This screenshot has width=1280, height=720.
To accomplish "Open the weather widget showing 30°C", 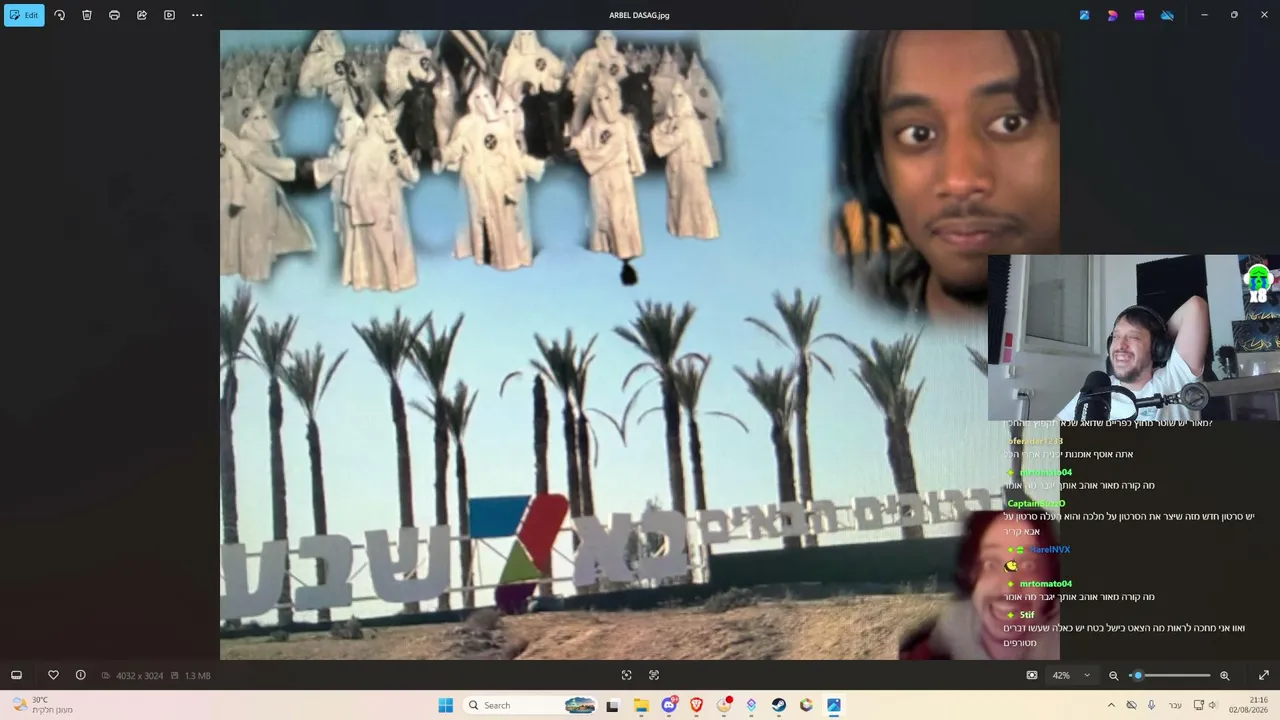I will (x=41, y=705).
